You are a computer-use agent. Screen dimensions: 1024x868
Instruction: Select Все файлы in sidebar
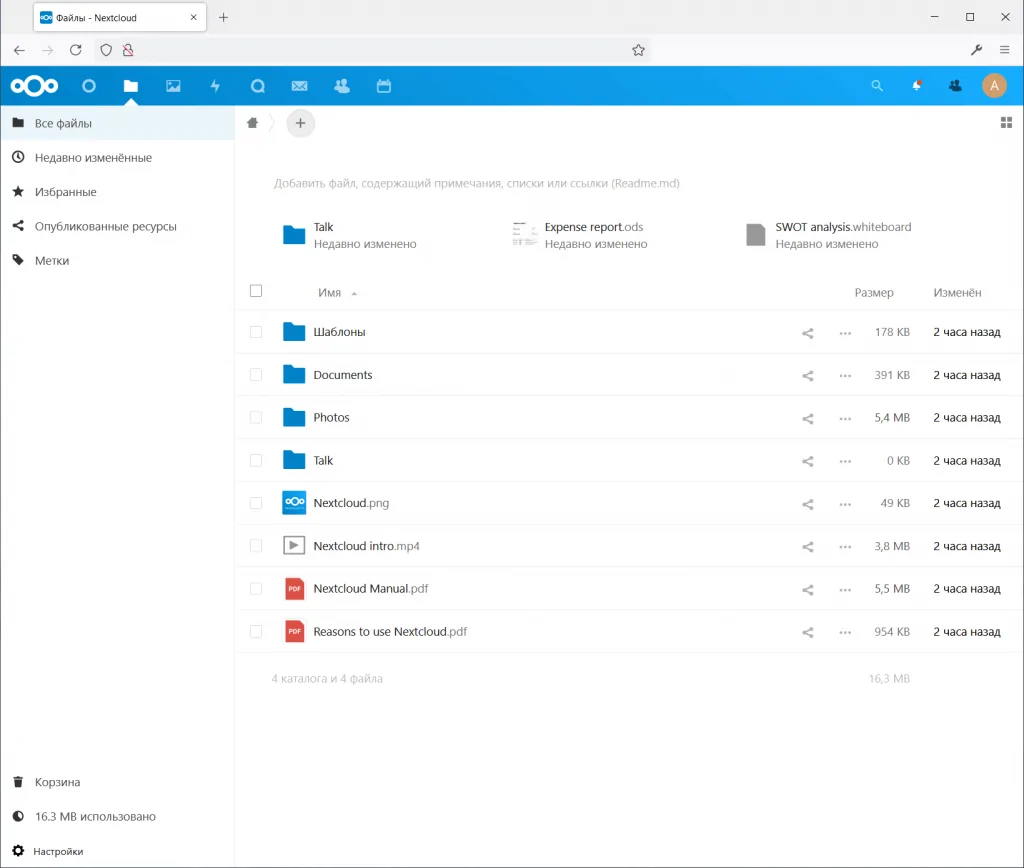[118, 123]
